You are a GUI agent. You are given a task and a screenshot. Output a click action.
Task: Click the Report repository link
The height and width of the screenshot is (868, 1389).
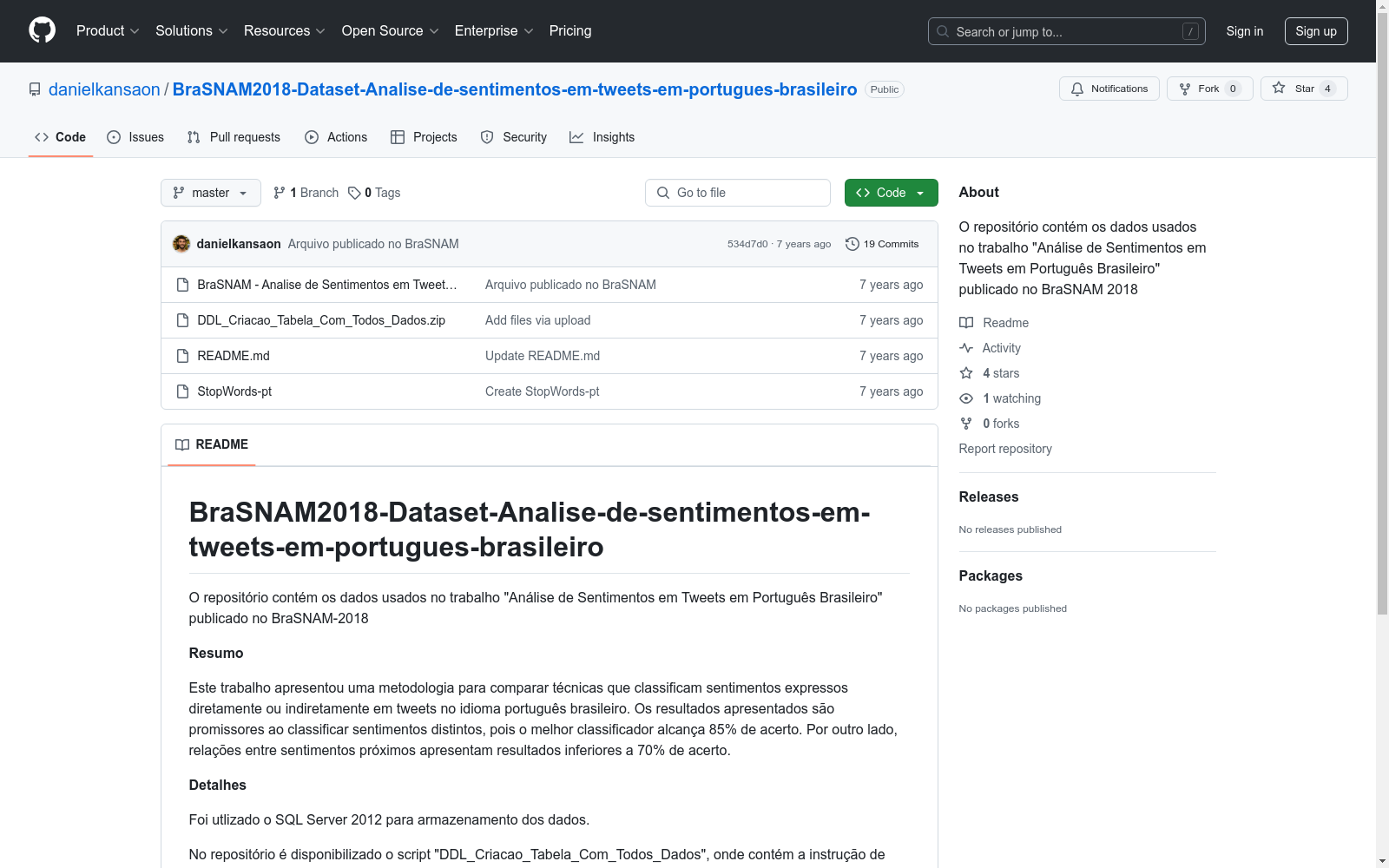pos(1005,449)
